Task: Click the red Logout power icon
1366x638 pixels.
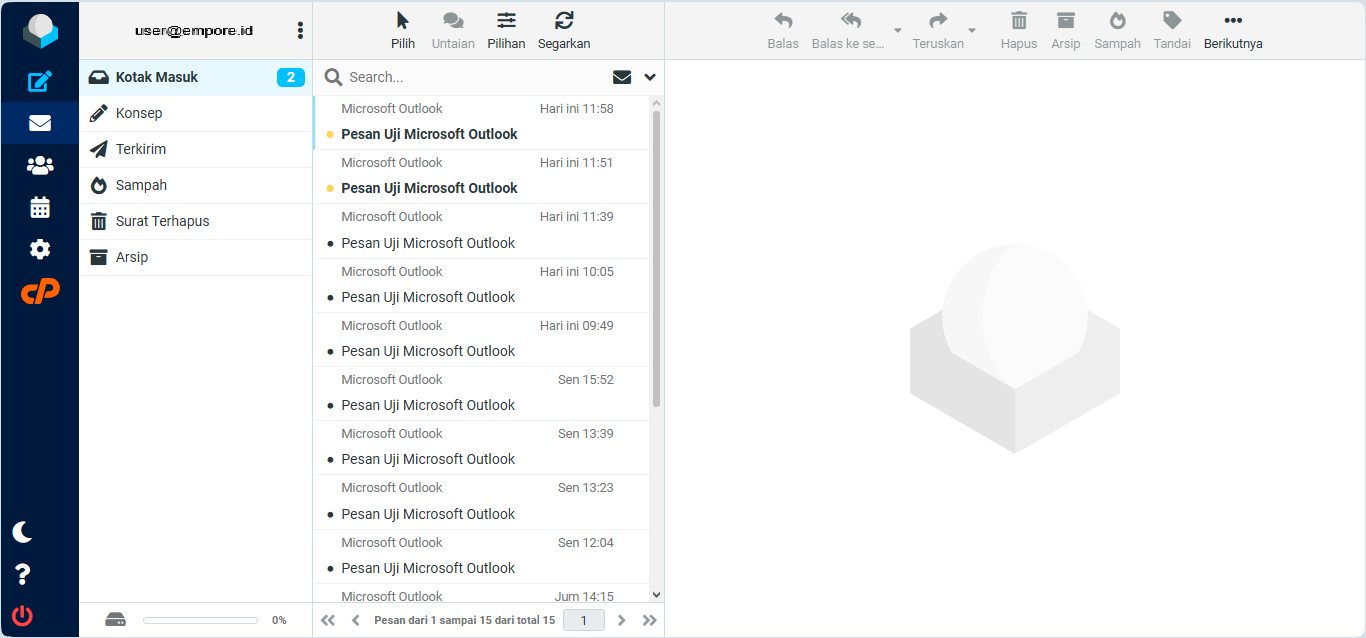Action: click(x=22, y=616)
